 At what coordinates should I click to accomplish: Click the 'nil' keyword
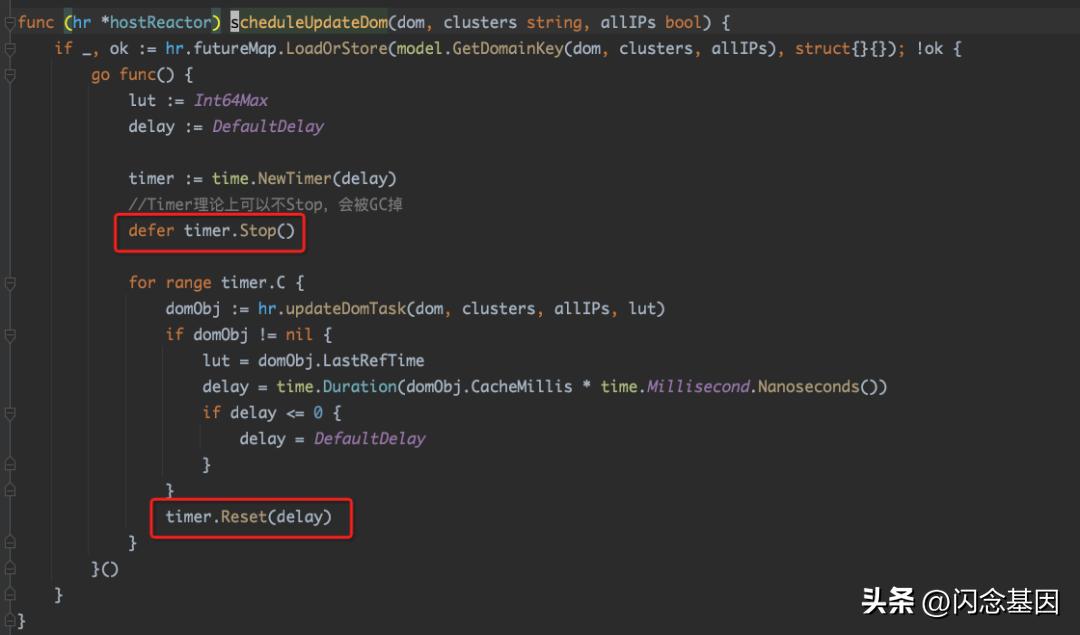tap(299, 335)
